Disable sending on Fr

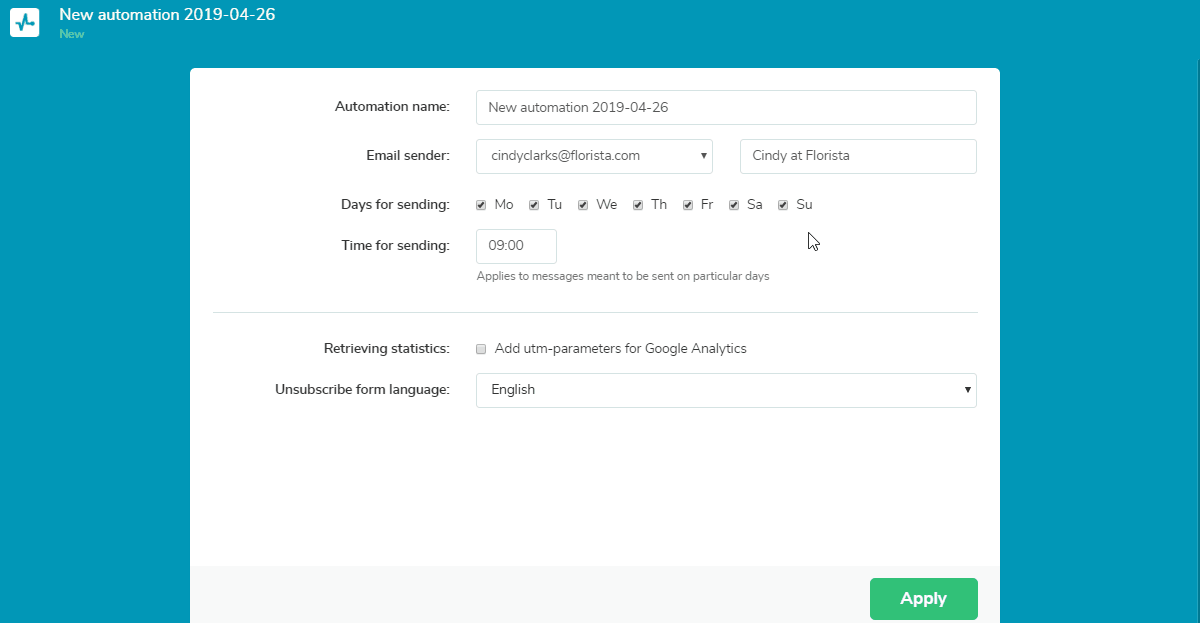[x=688, y=205]
